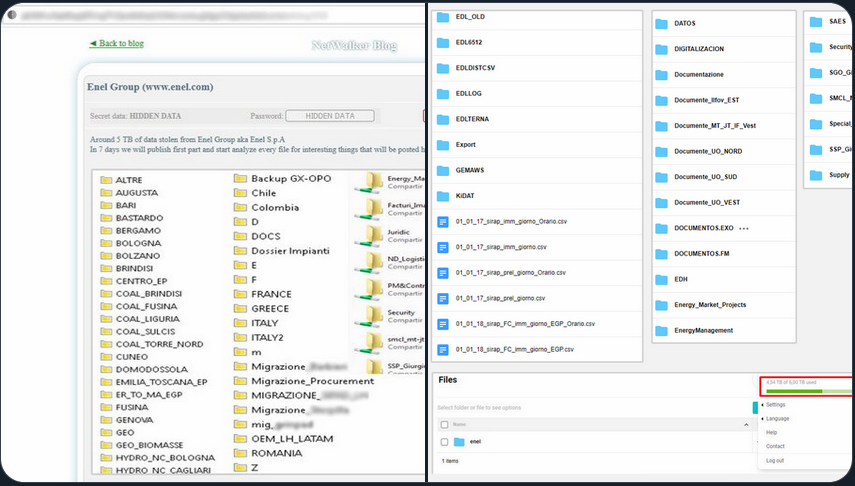Open the KIDAT folder icon
Viewport: 855px width, 486px height.
click(443, 196)
